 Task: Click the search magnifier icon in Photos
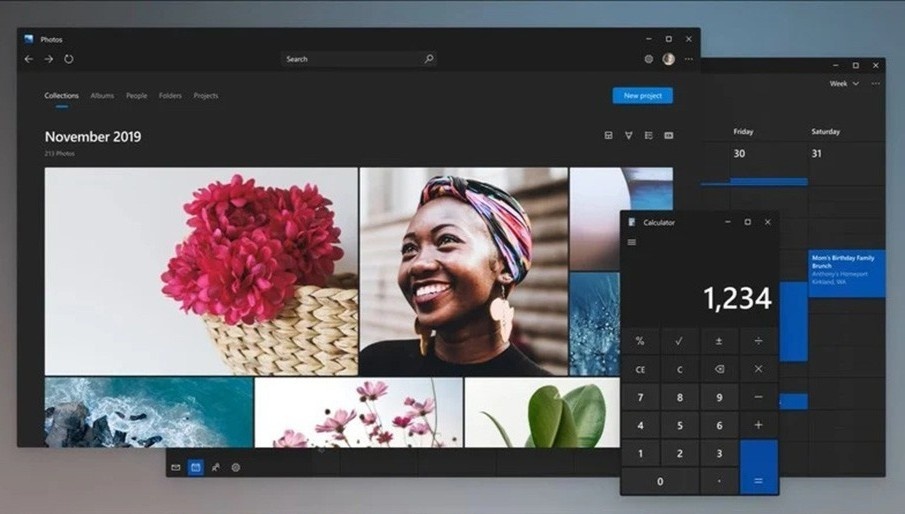tap(429, 59)
